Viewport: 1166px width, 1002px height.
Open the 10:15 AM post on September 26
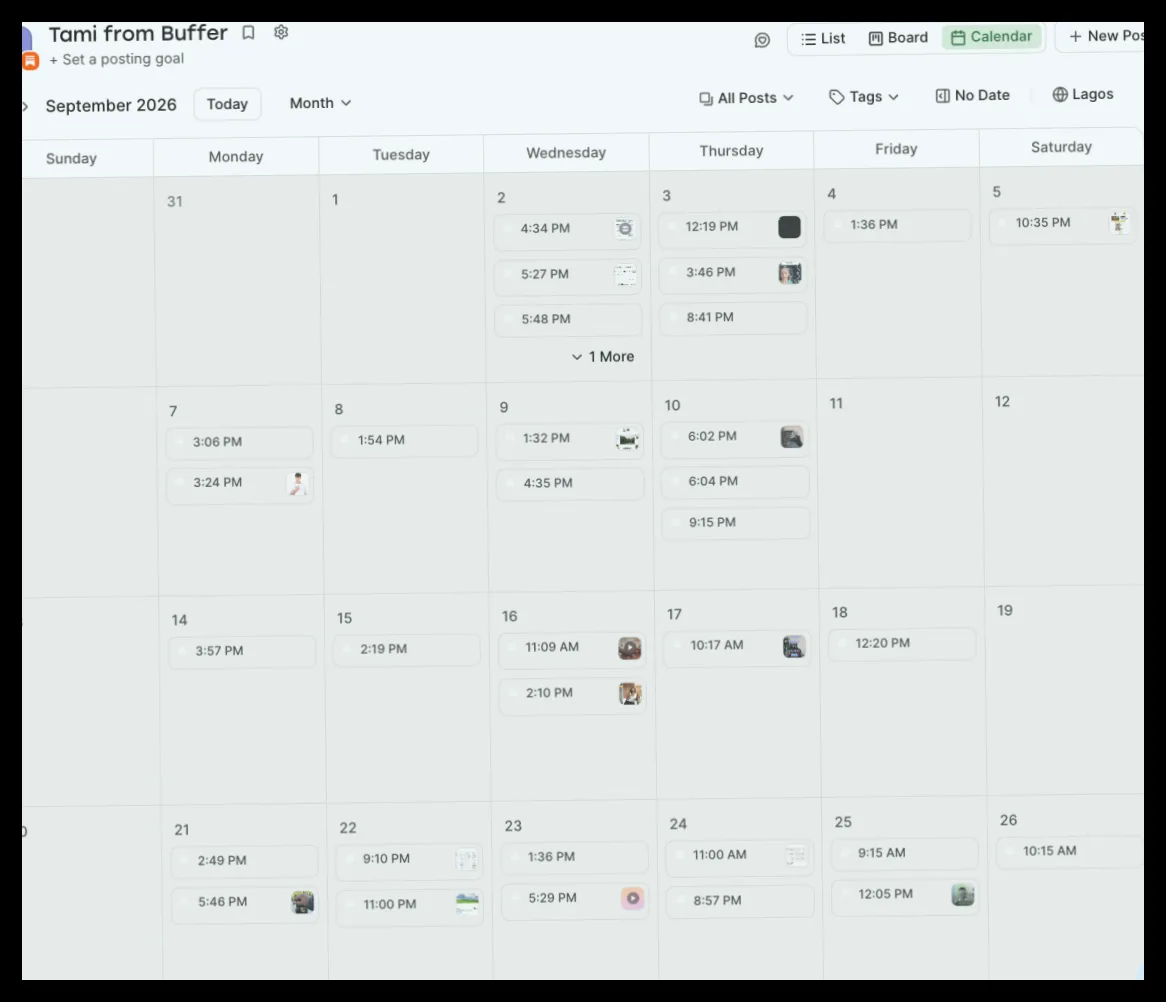click(1070, 851)
